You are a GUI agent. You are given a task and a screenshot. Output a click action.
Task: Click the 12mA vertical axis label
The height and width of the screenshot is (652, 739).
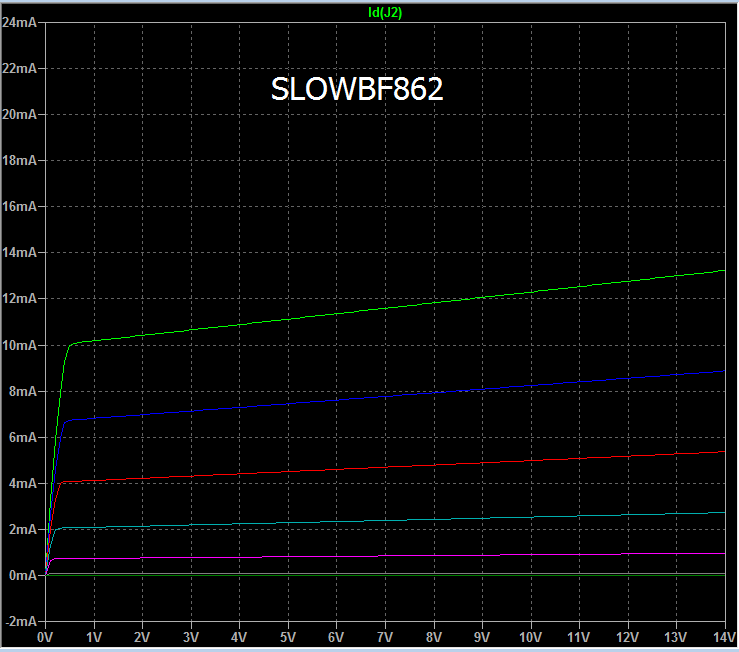coord(19,298)
